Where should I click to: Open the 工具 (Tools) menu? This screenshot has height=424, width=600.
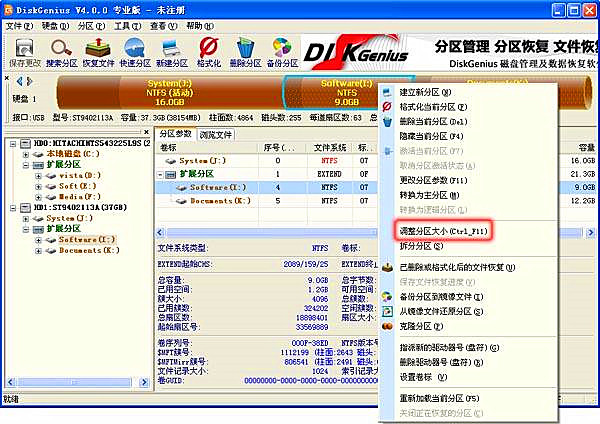127,26
